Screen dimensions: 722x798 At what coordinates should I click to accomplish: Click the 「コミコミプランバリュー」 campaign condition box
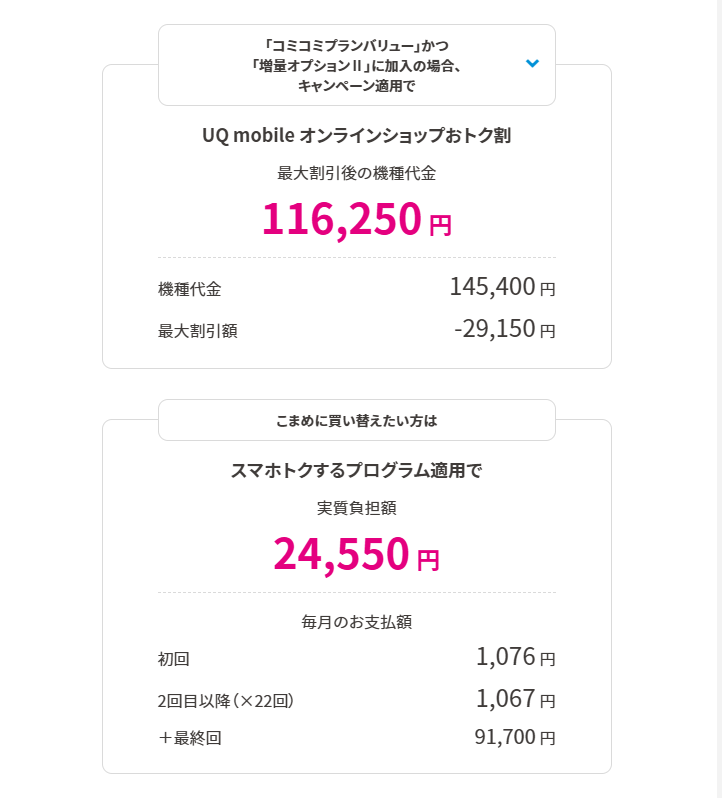[x=356, y=65]
